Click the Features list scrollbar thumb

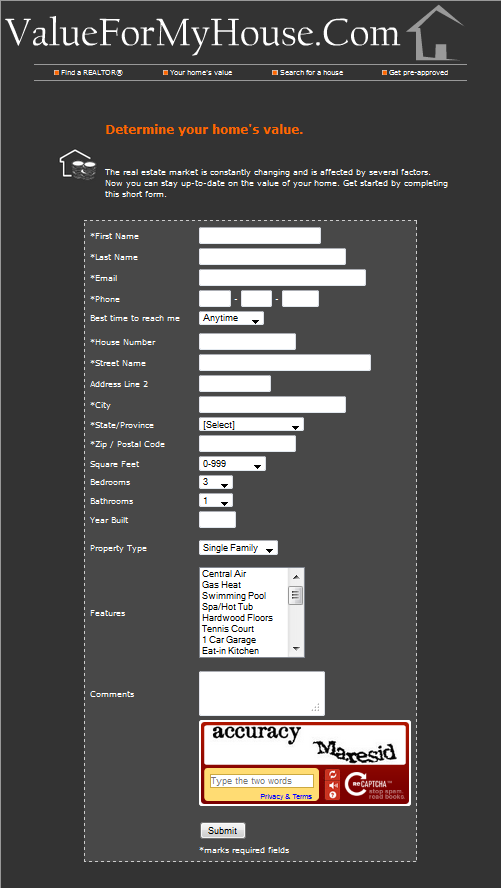click(296, 596)
